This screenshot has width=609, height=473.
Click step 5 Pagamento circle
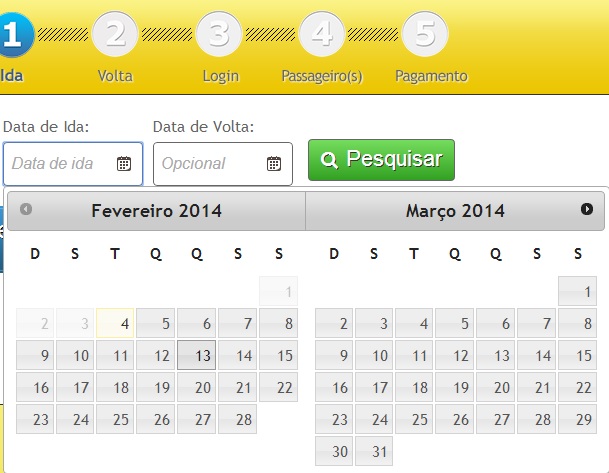[x=426, y=34]
